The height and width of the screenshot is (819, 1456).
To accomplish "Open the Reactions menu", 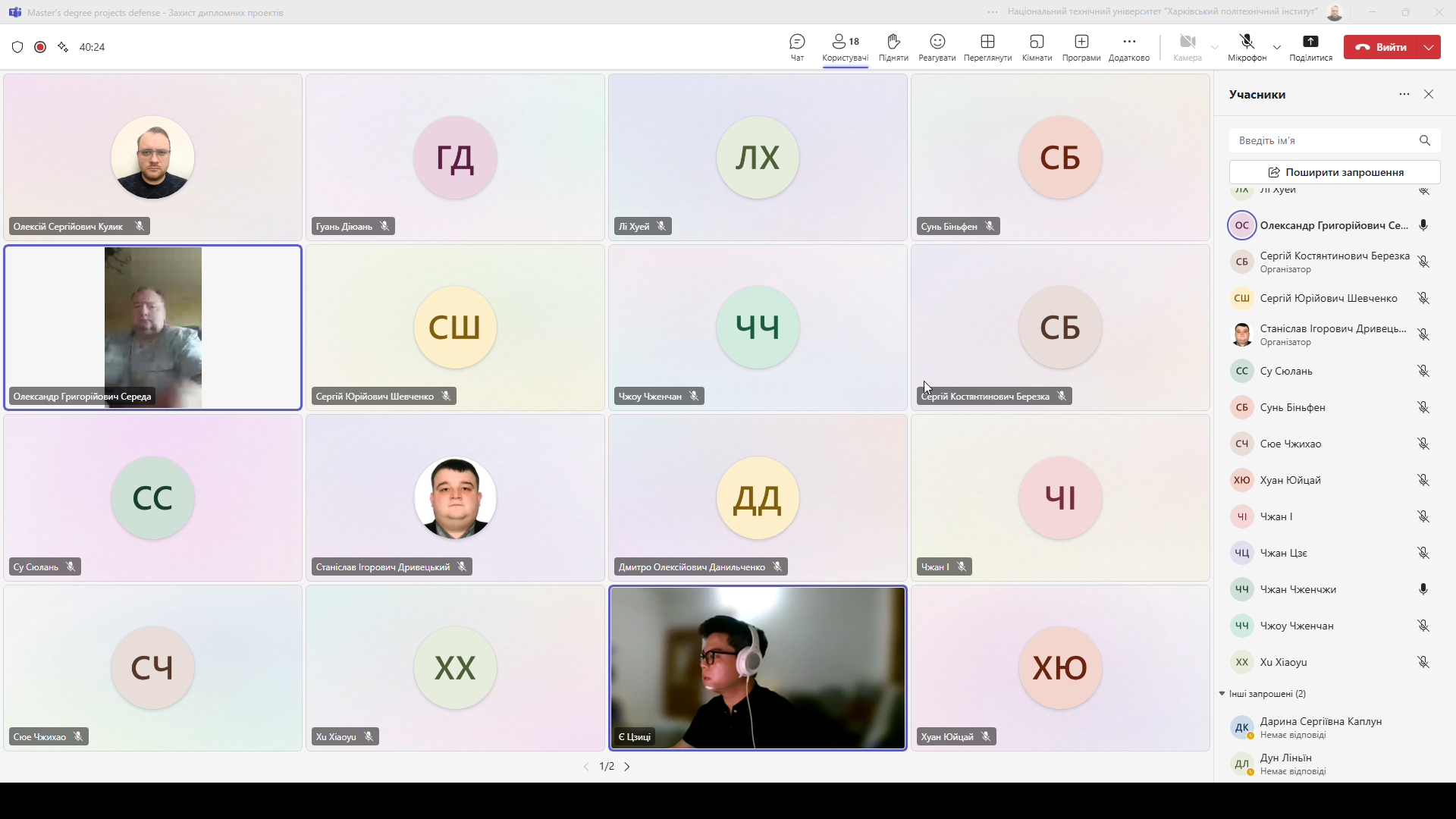I will [x=937, y=47].
